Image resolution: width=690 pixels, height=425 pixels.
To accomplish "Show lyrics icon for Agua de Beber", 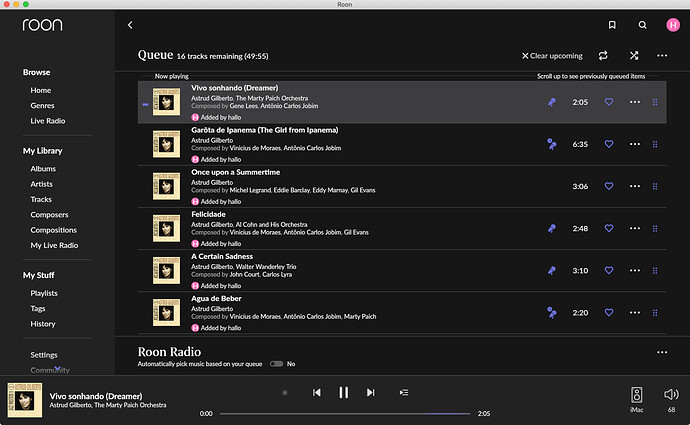I will [x=551, y=312].
